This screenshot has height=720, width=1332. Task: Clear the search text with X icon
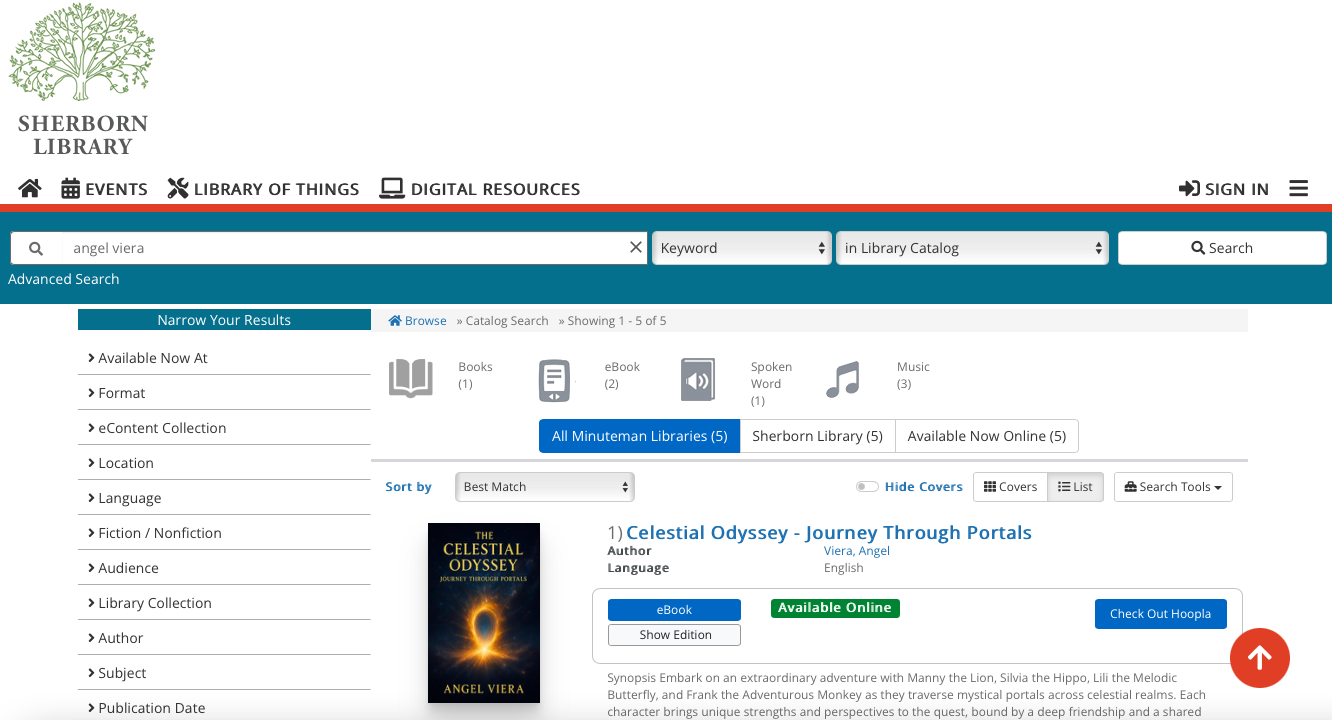(x=636, y=248)
